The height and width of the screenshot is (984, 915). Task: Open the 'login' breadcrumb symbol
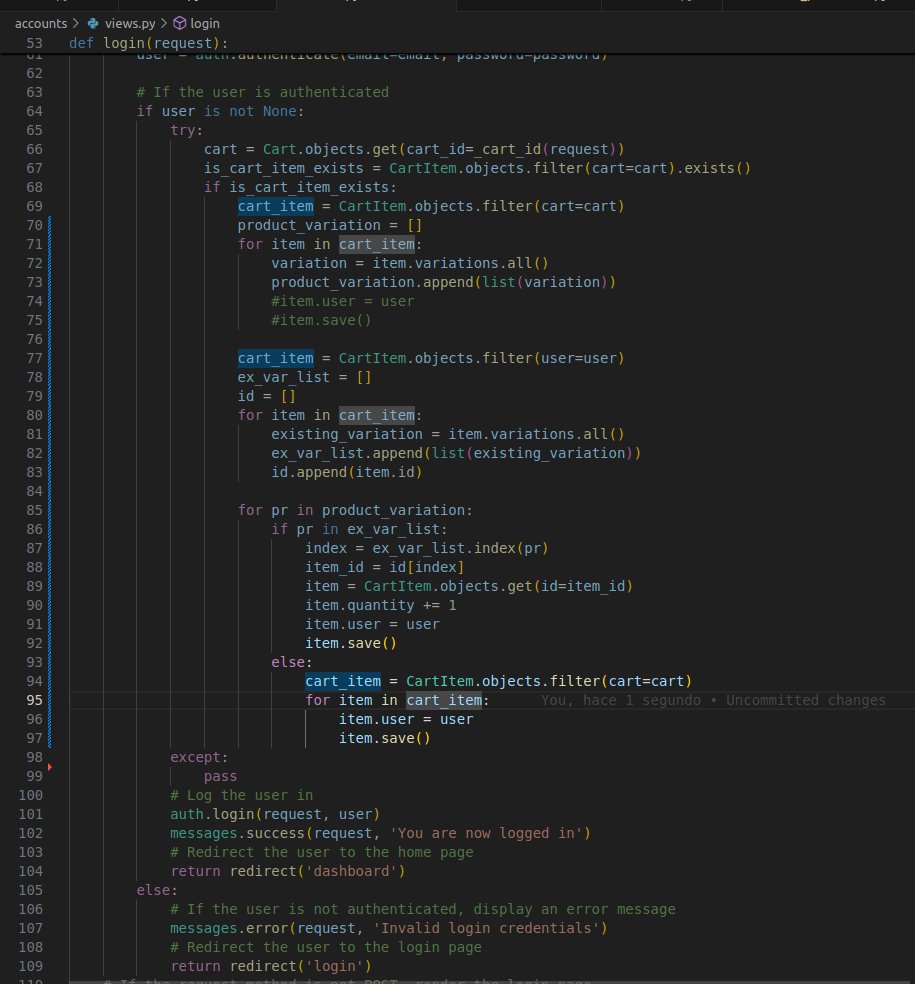click(205, 23)
